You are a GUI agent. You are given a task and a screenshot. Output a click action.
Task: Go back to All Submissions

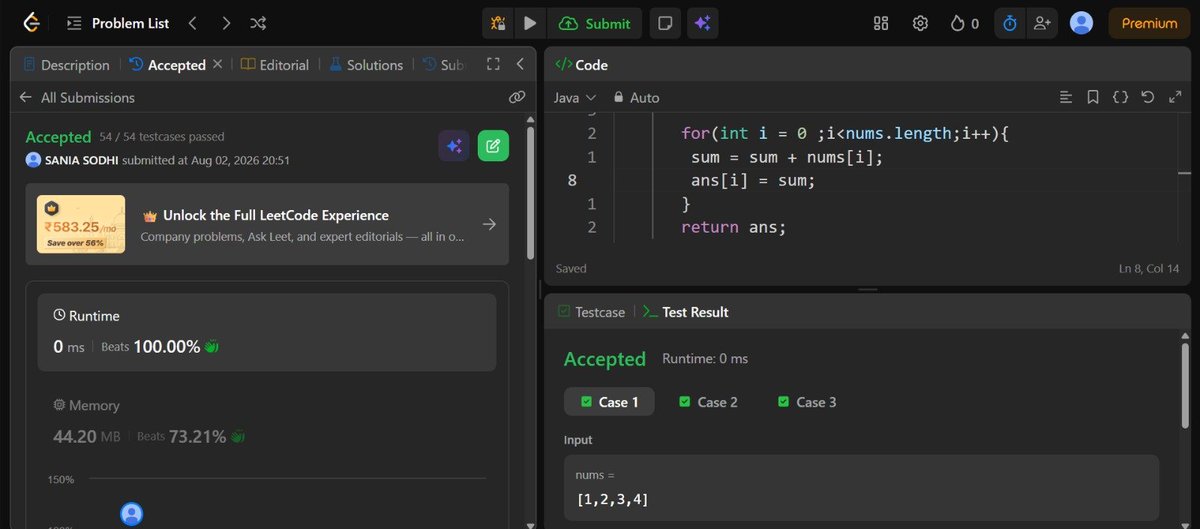[77, 97]
